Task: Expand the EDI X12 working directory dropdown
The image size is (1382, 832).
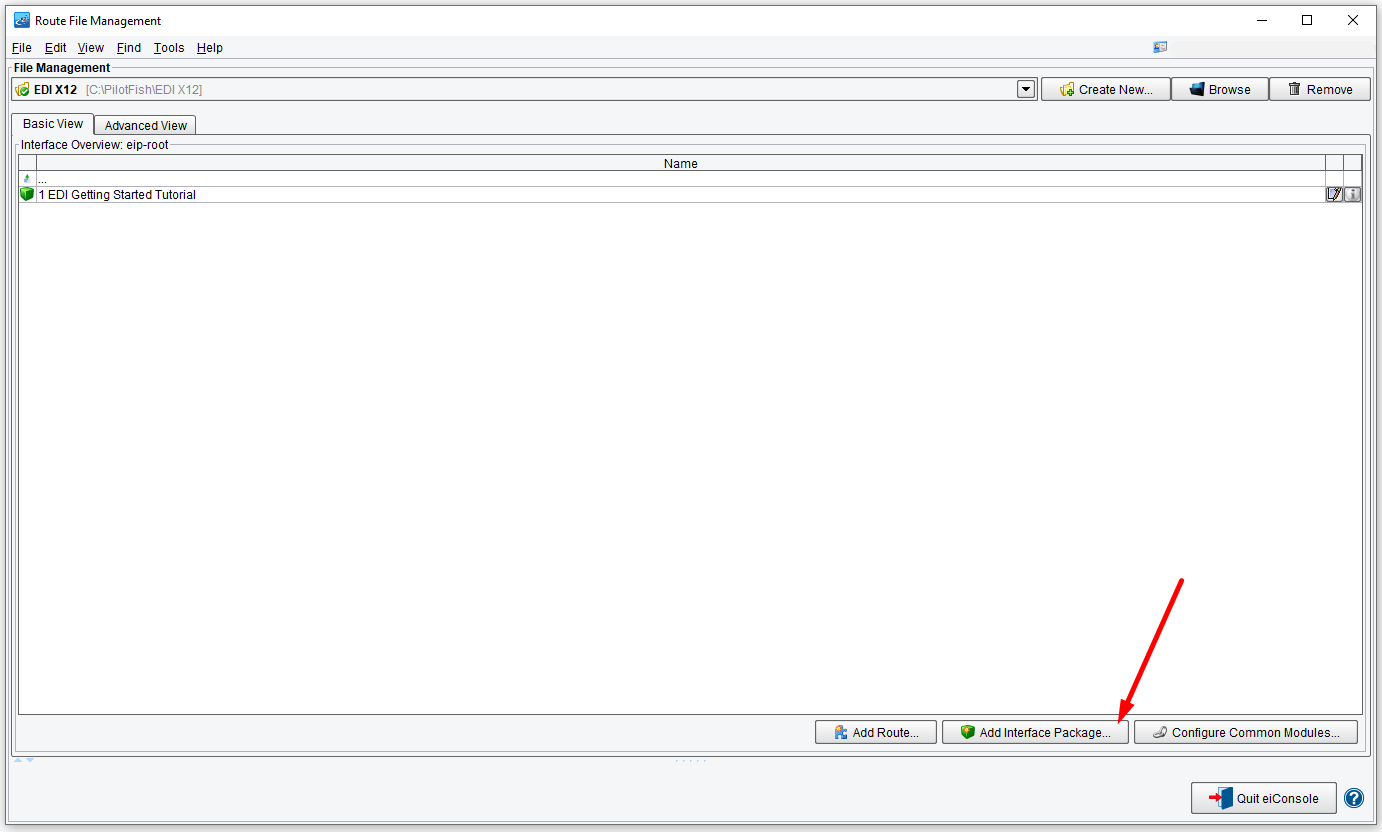Action: coord(1026,89)
